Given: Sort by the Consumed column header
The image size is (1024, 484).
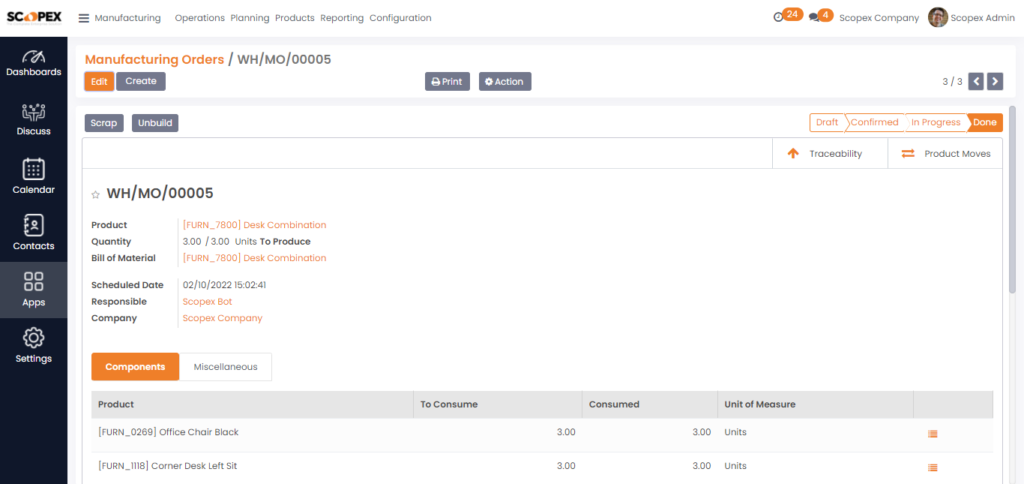Looking at the screenshot, I should pos(650,405).
